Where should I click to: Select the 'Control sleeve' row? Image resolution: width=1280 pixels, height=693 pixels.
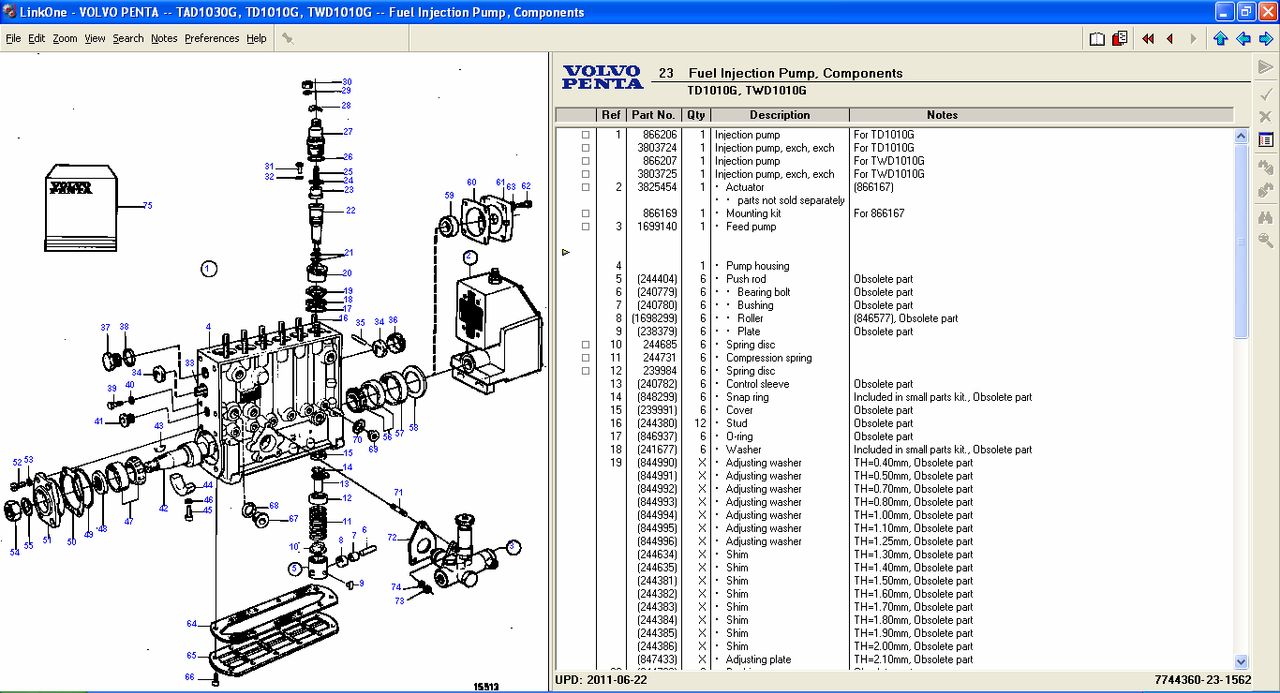click(757, 384)
